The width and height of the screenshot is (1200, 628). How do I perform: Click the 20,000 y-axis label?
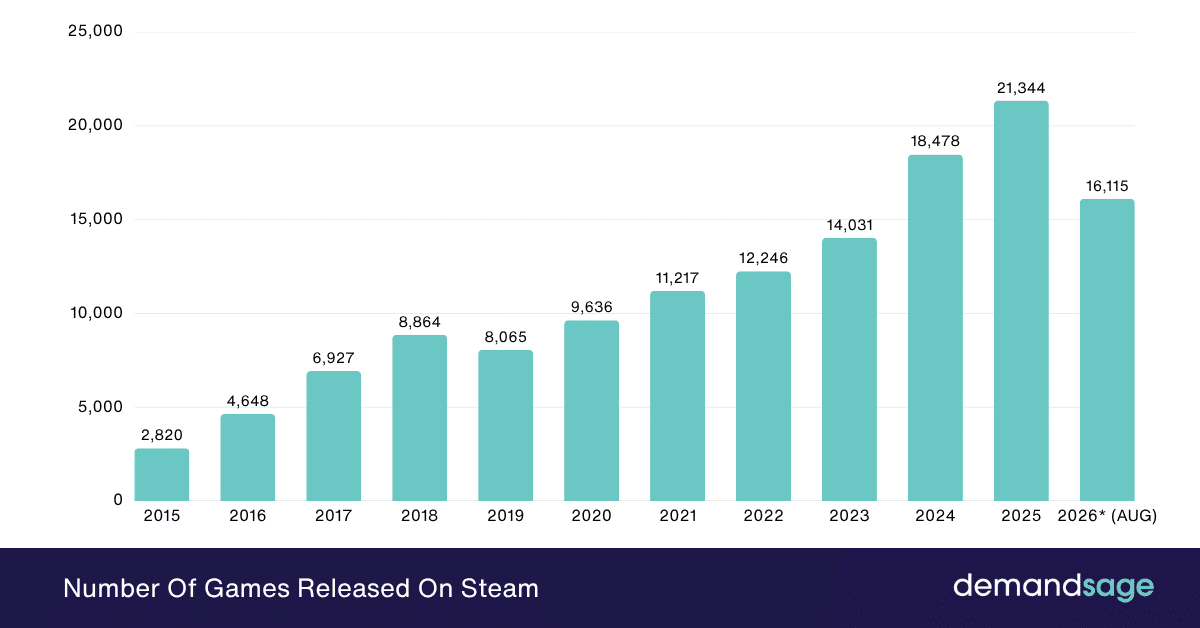pos(96,126)
